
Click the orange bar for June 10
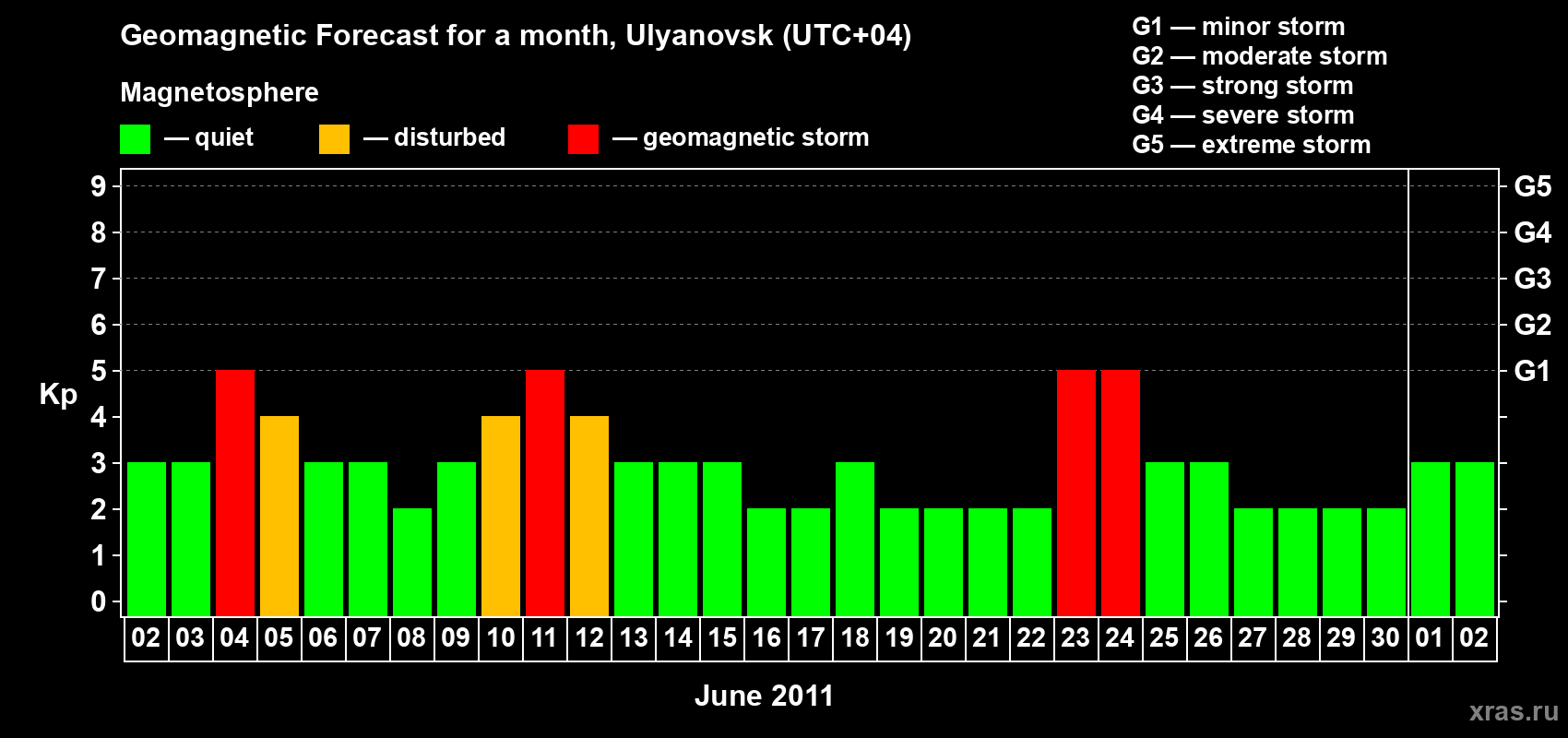[501, 516]
